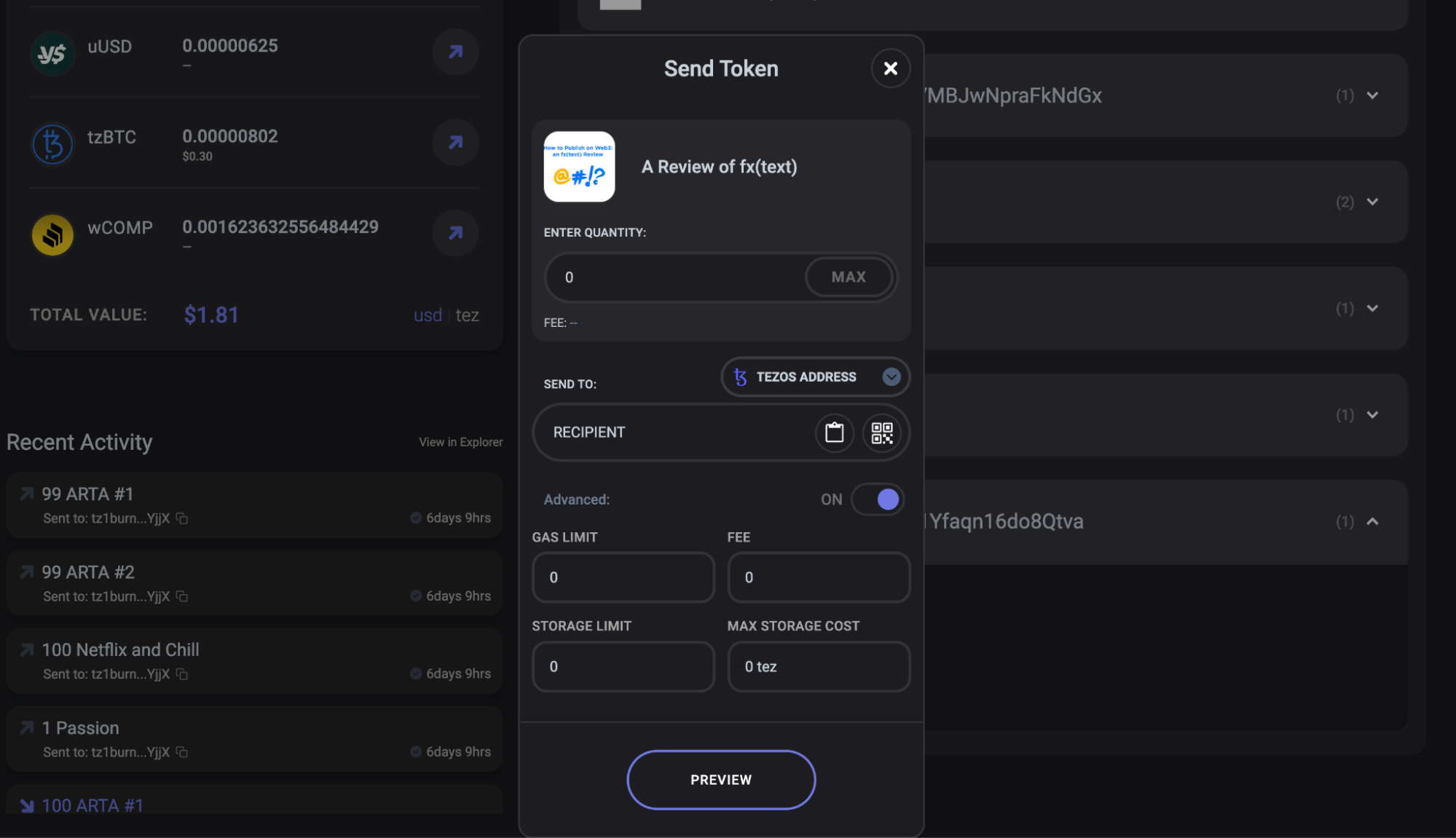This screenshot has width=1456, height=838.
Task: Expand the MBJwNpraFkNdGx collection row
Action: click(x=1372, y=95)
